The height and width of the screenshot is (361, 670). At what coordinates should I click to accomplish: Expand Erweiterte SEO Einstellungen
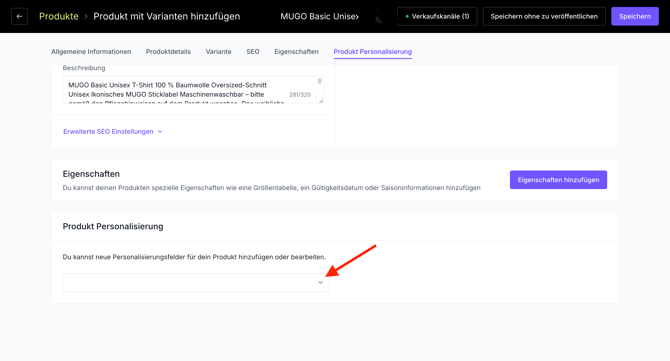(108, 132)
